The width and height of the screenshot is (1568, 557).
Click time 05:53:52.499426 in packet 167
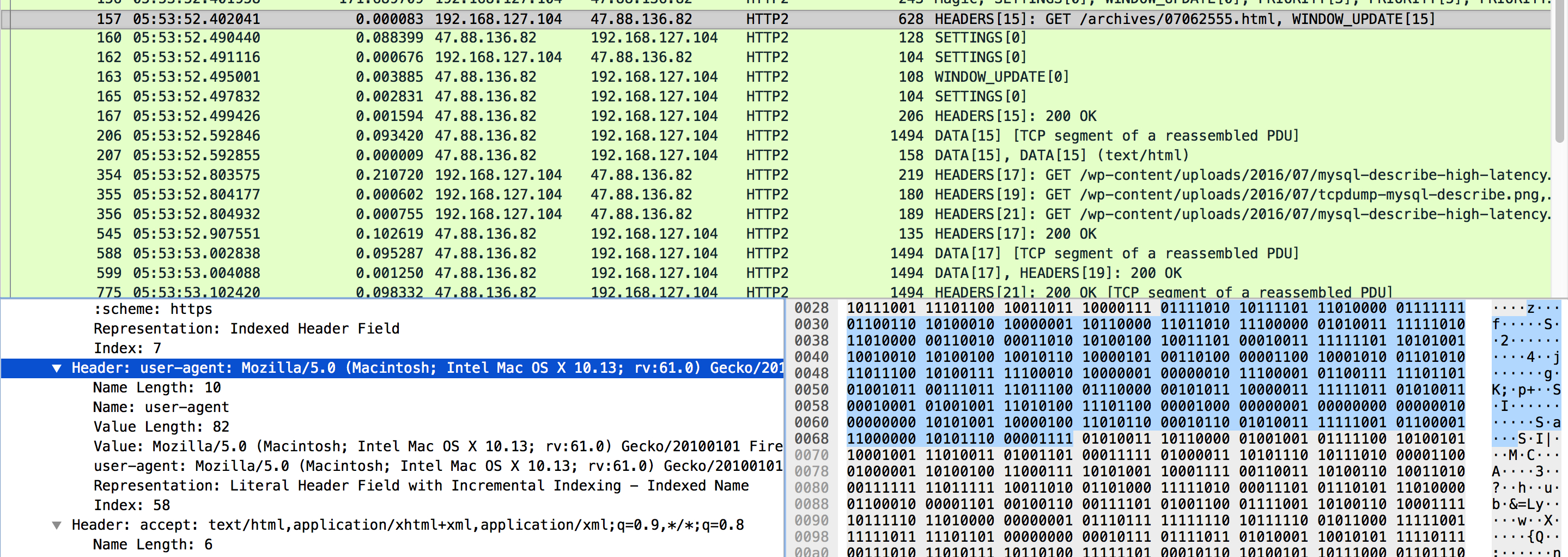pyautogui.click(x=197, y=116)
